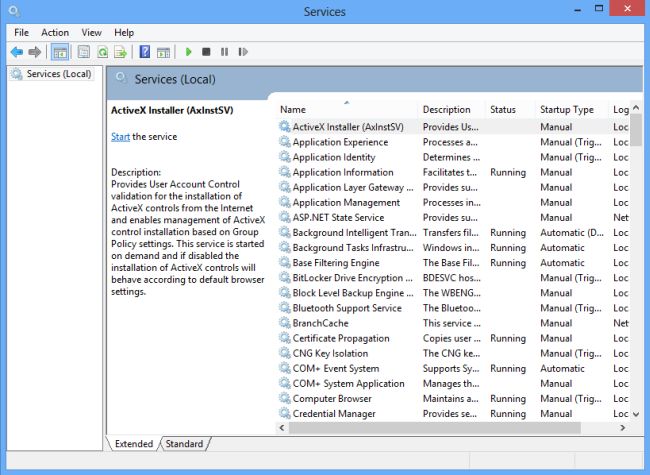
Task: Open the Help menu
Action: click(x=124, y=32)
